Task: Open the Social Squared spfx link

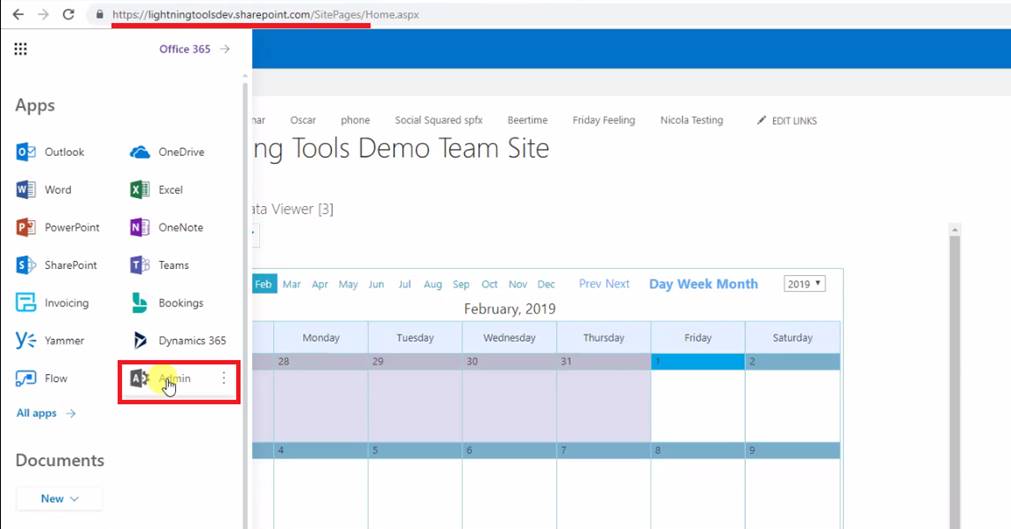Action: [438, 120]
